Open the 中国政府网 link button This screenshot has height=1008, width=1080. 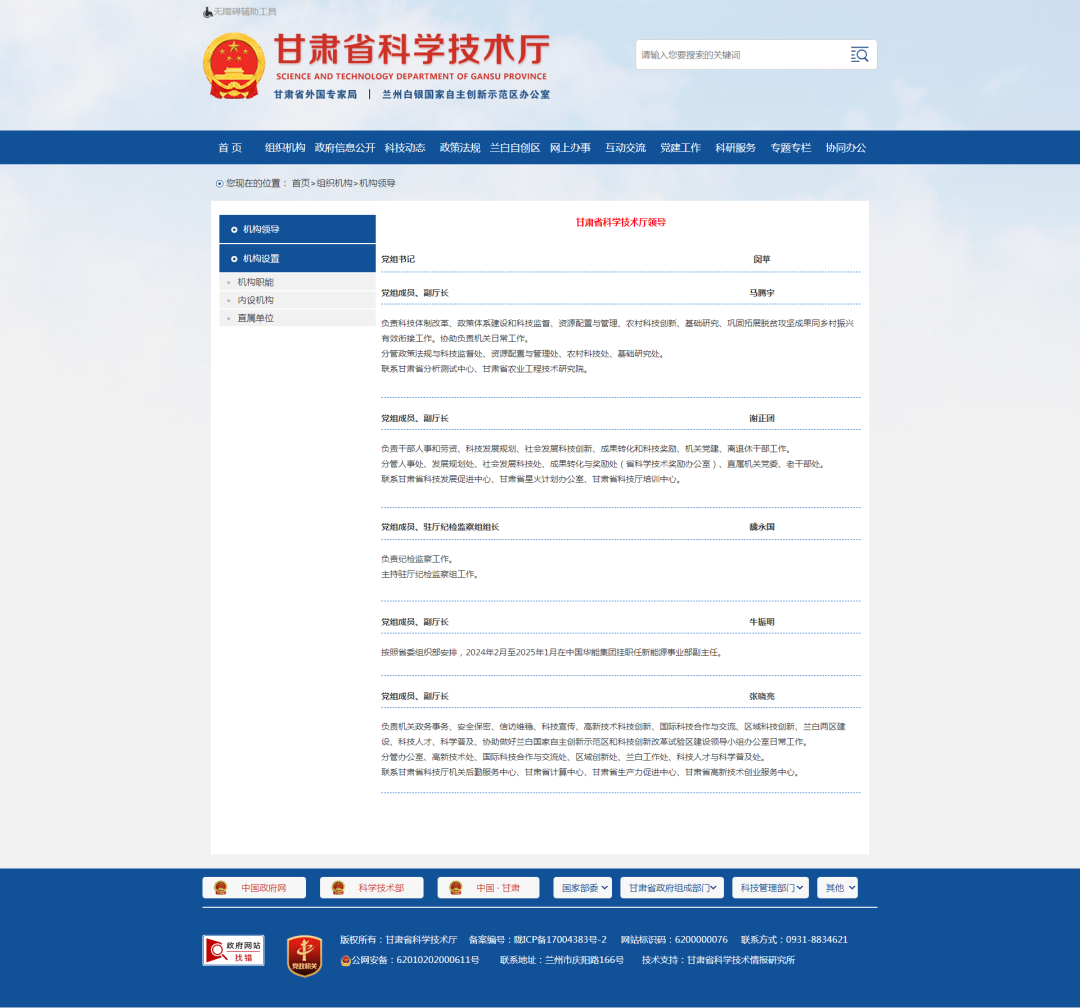254,888
